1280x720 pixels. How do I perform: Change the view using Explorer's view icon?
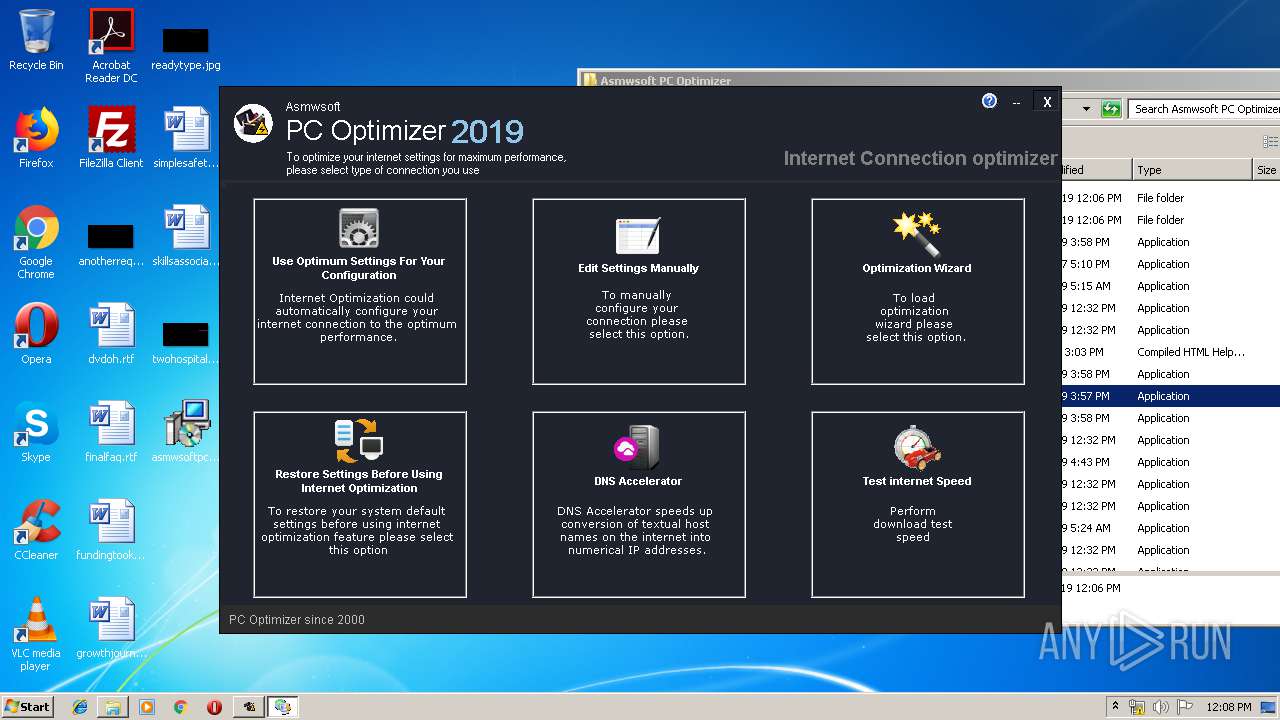(x=1270, y=142)
